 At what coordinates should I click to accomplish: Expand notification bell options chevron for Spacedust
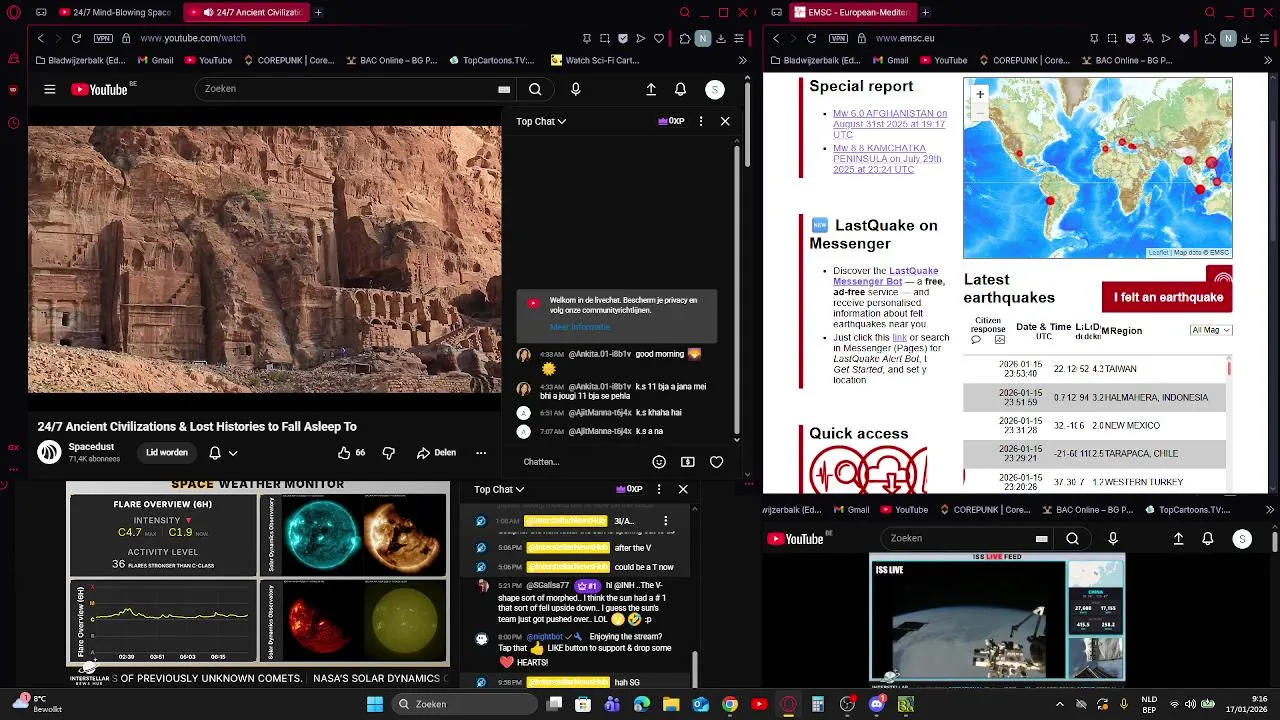tap(233, 453)
